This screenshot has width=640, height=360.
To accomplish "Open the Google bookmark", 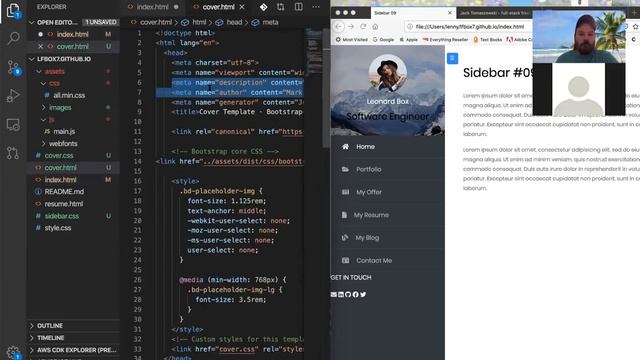I will pos(383,40).
